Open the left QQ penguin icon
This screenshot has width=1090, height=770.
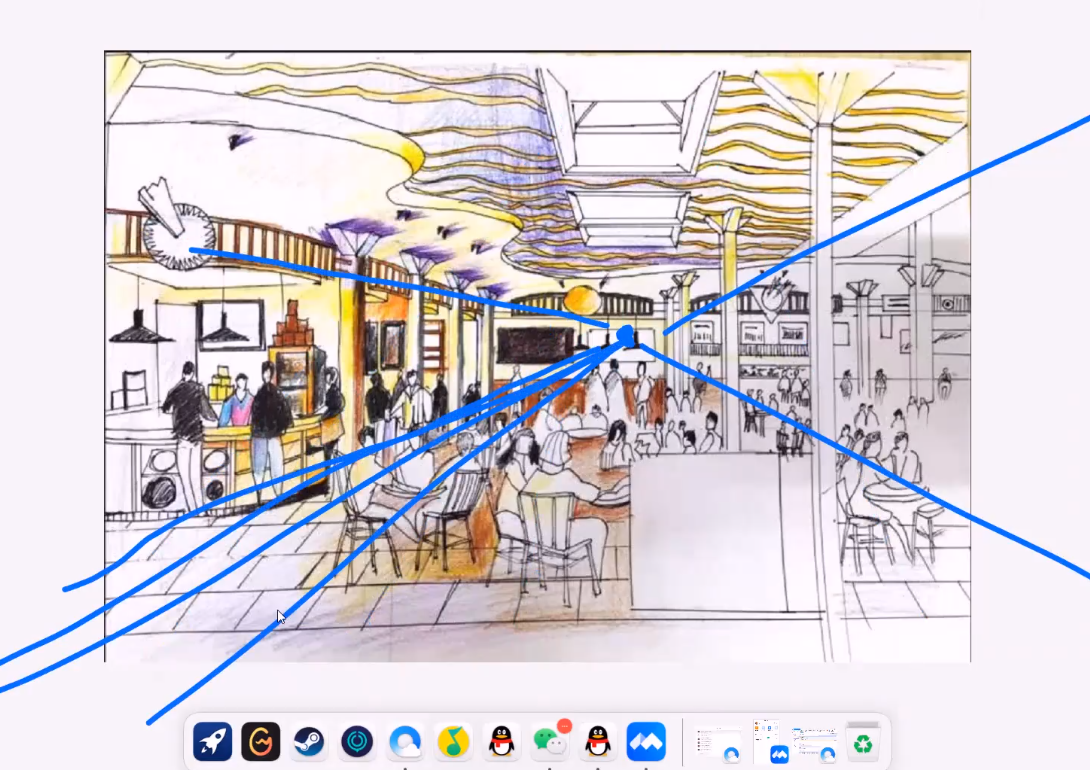(x=501, y=742)
